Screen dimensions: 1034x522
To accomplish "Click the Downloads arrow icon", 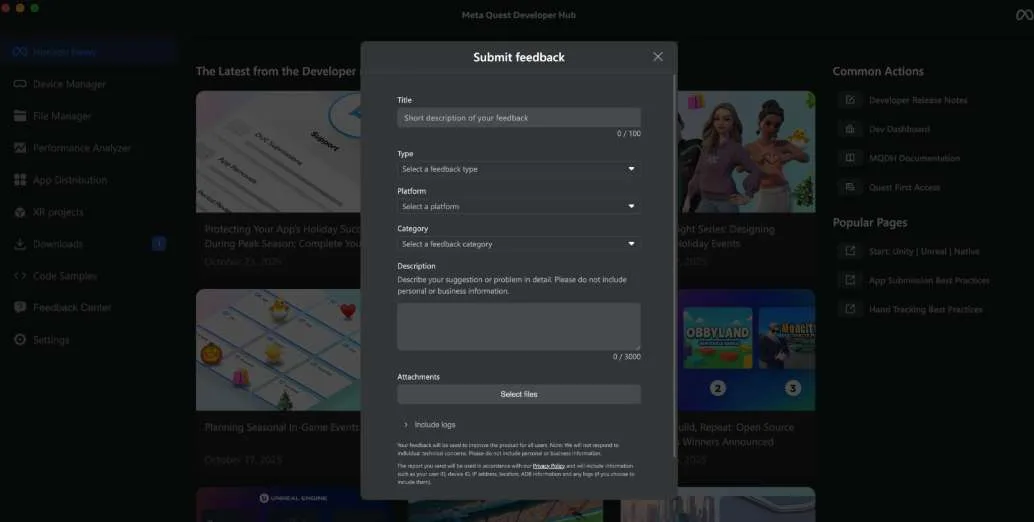I will point(20,243).
